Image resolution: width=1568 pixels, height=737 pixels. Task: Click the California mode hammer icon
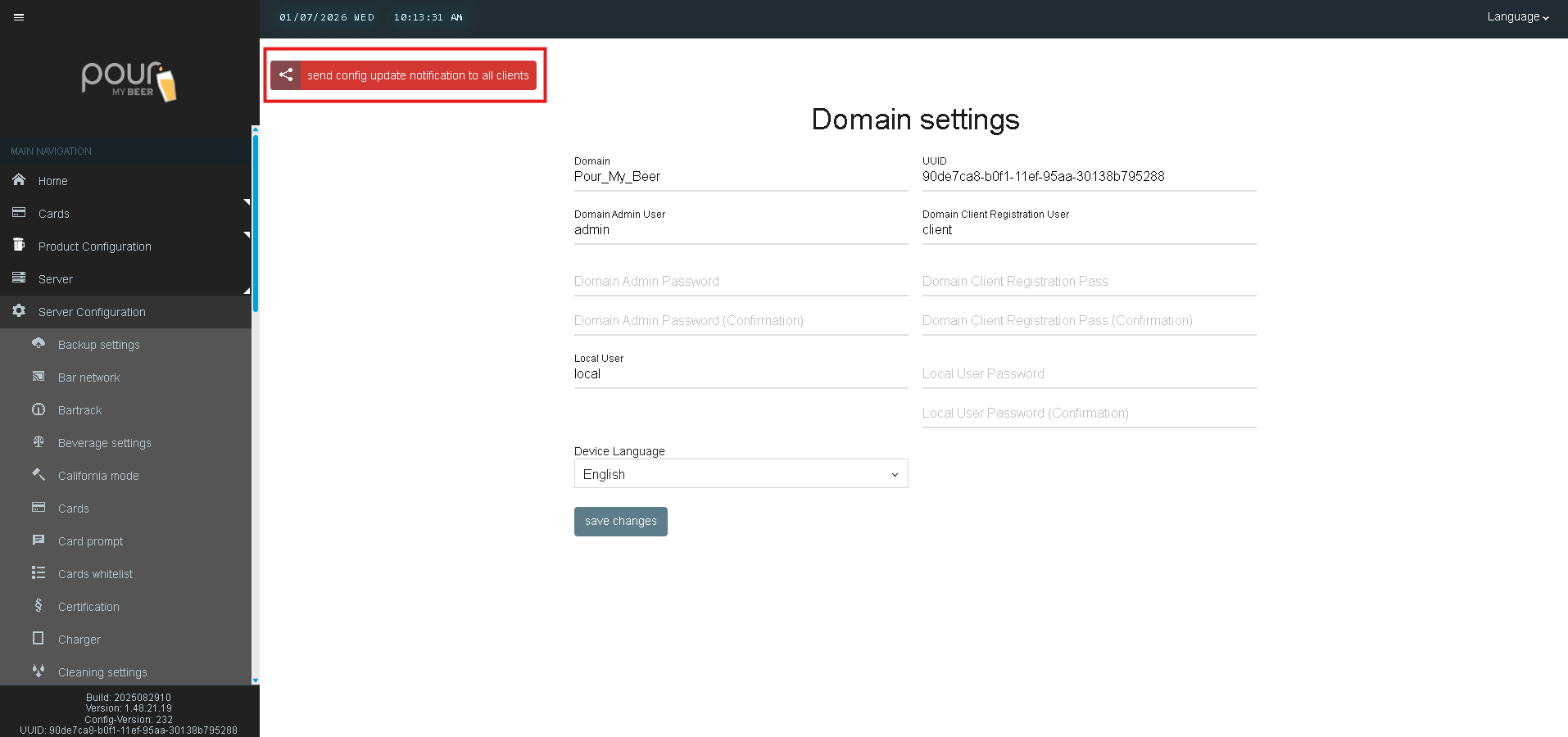click(x=39, y=475)
